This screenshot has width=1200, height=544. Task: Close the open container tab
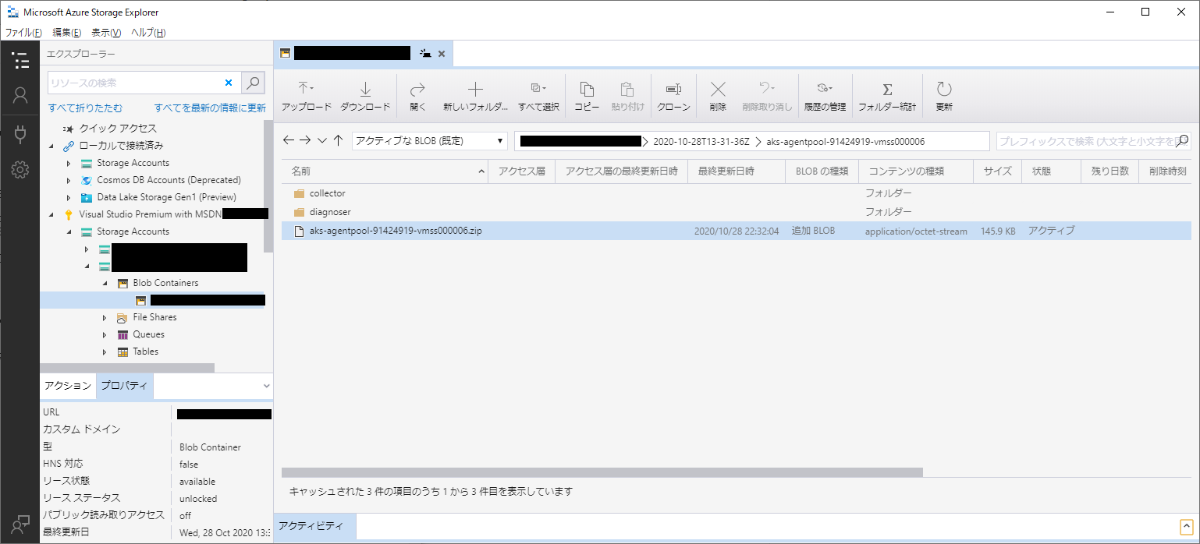click(x=442, y=53)
